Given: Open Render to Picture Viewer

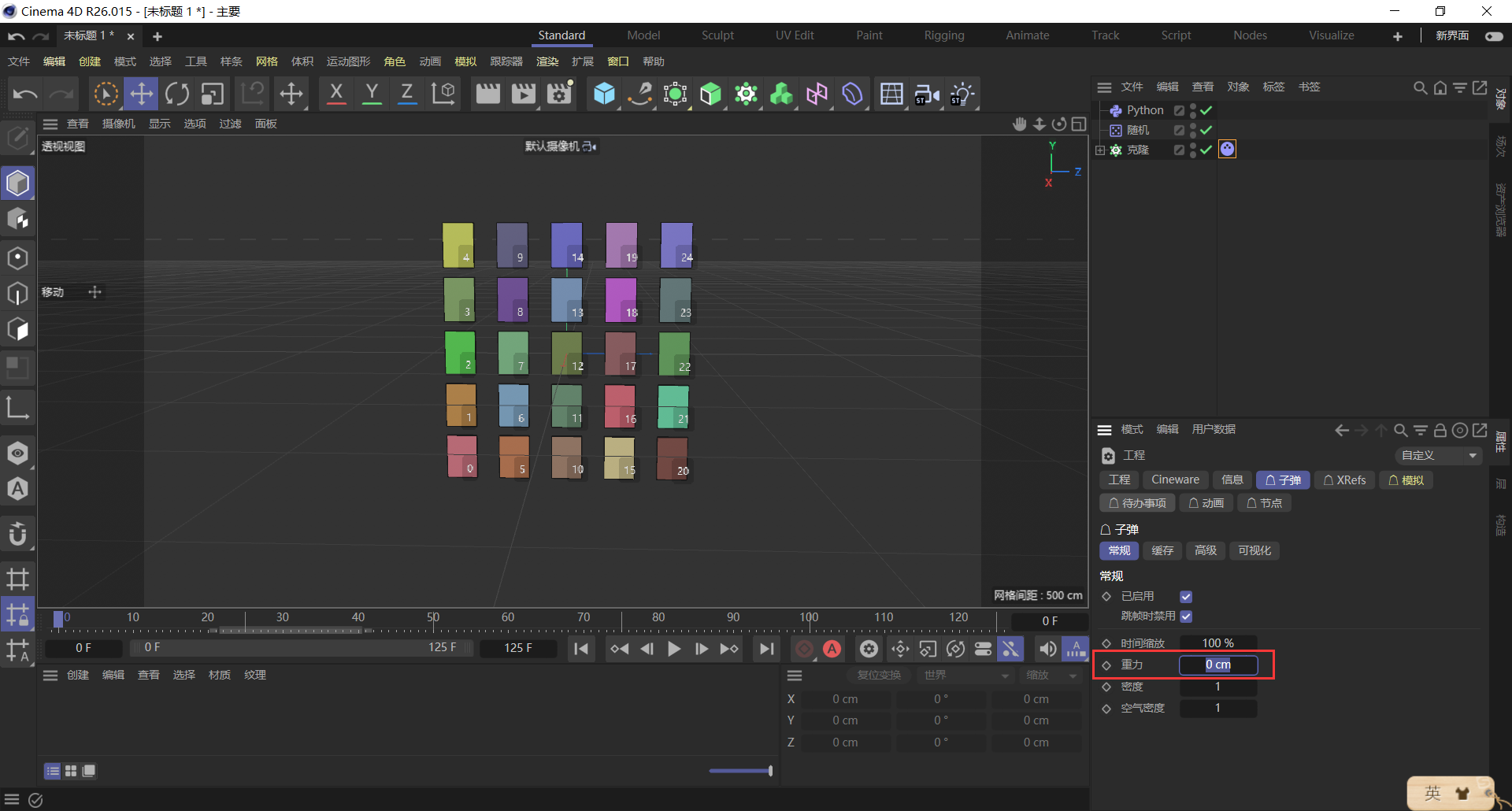Looking at the screenshot, I should pos(524,94).
